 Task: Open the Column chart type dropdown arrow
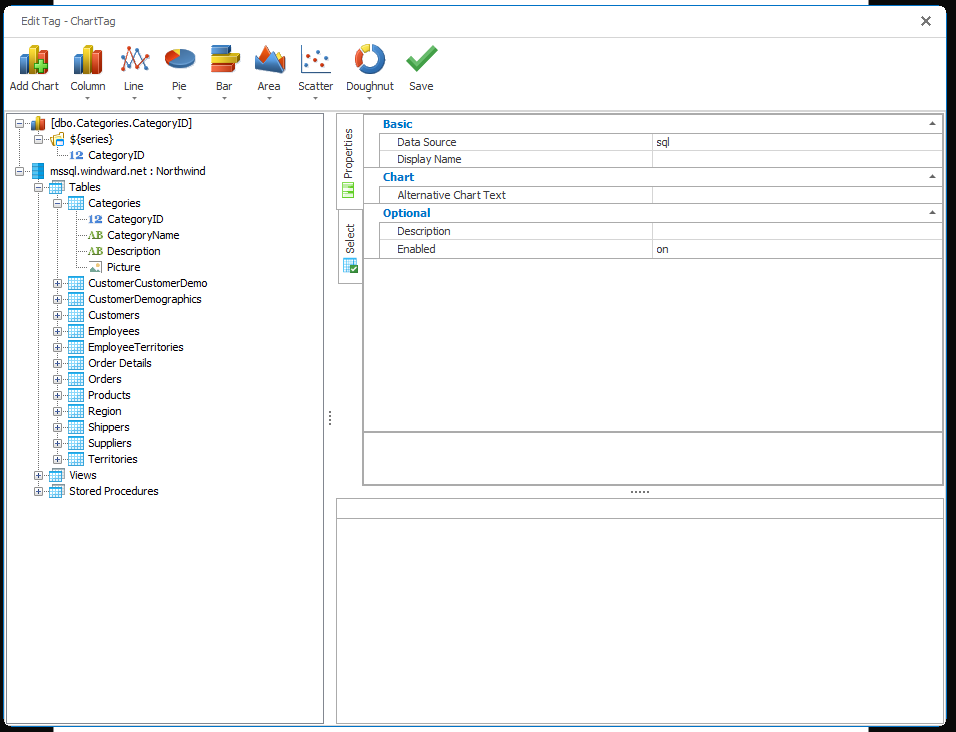[x=88, y=99]
